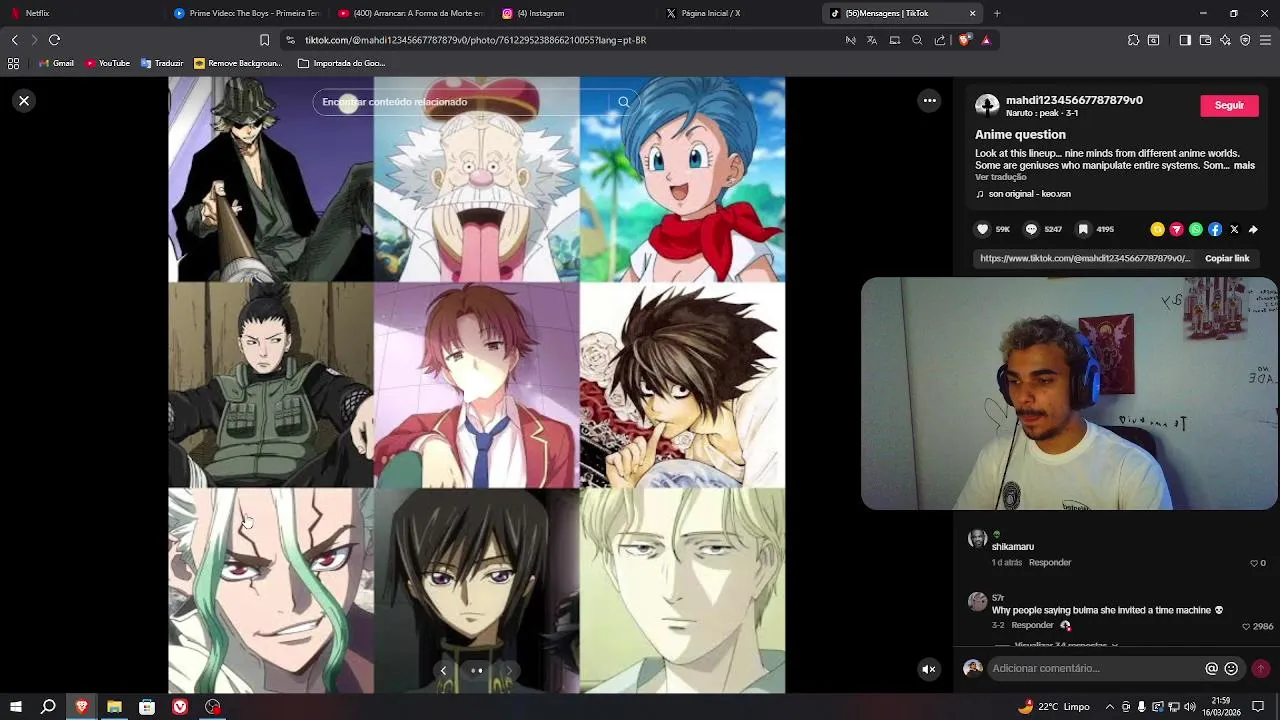Share the post to WhatsApp
Image resolution: width=1280 pixels, height=720 pixels.
(x=1196, y=229)
